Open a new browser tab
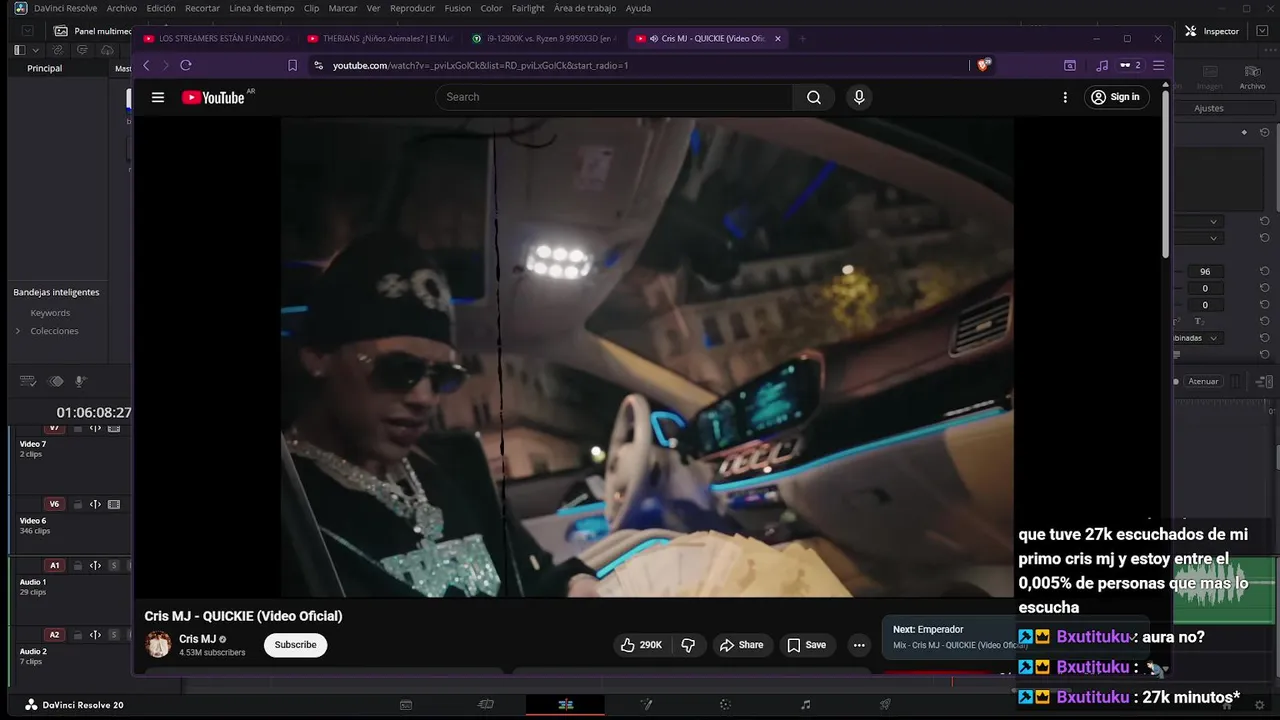This screenshot has width=1280, height=720. coord(802,39)
